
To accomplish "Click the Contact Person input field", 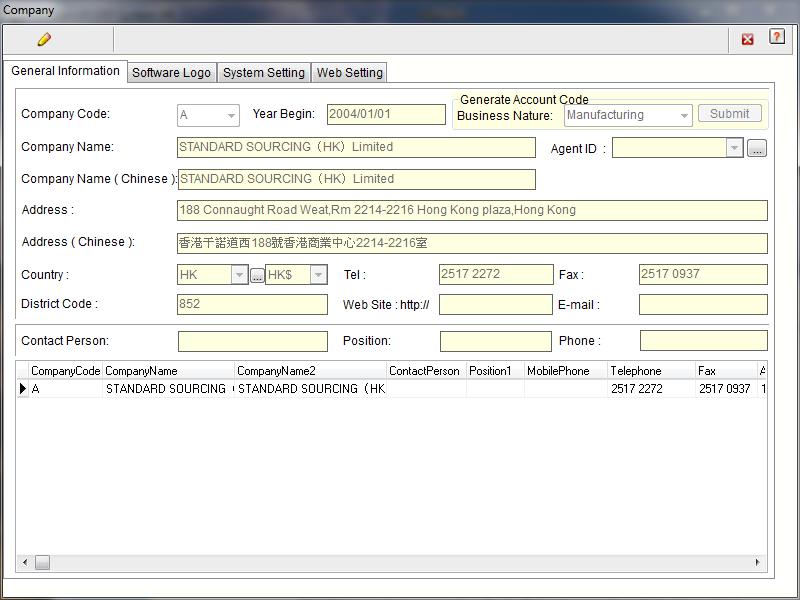I will coord(253,341).
